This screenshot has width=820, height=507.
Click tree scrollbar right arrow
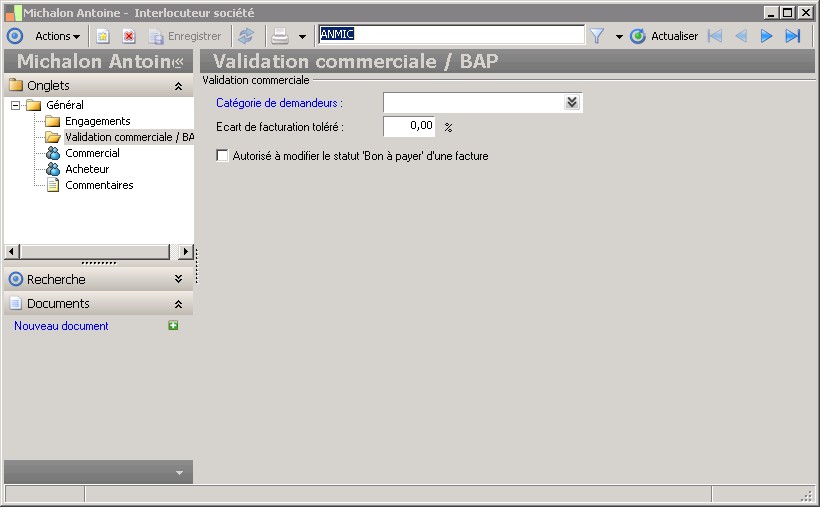(185, 252)
